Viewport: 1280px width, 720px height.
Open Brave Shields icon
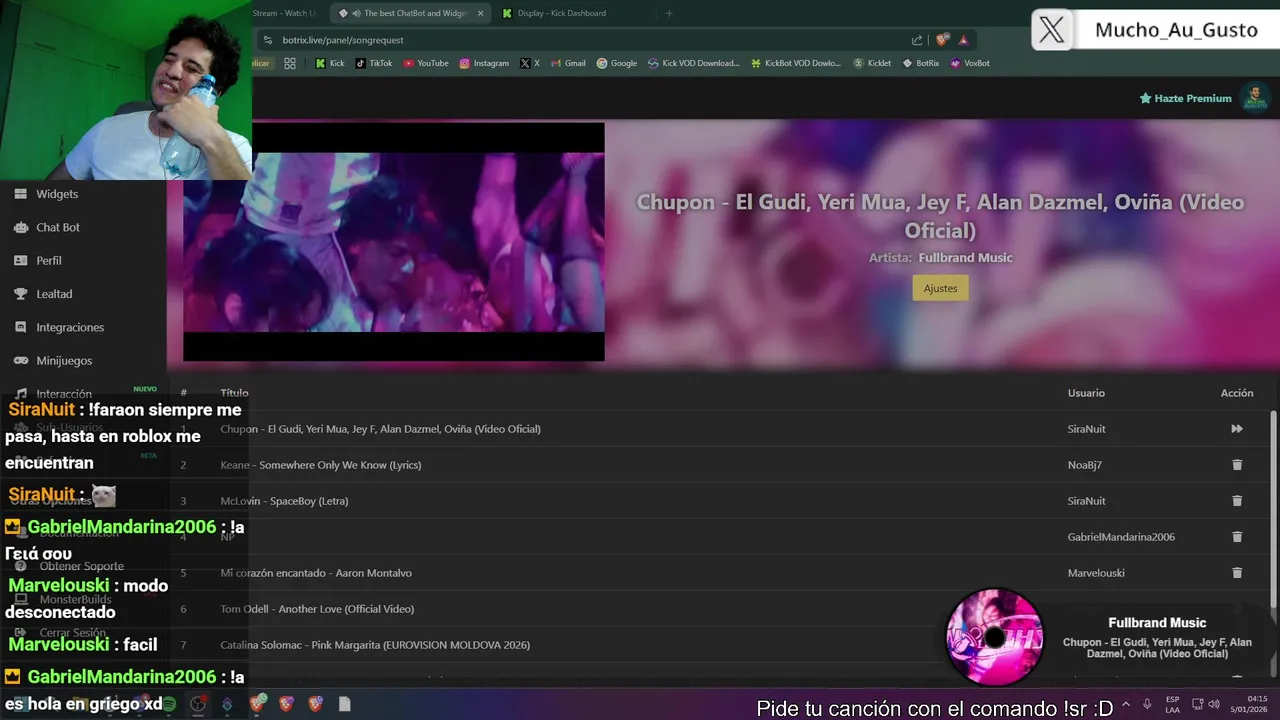click(x=942, y=40)
